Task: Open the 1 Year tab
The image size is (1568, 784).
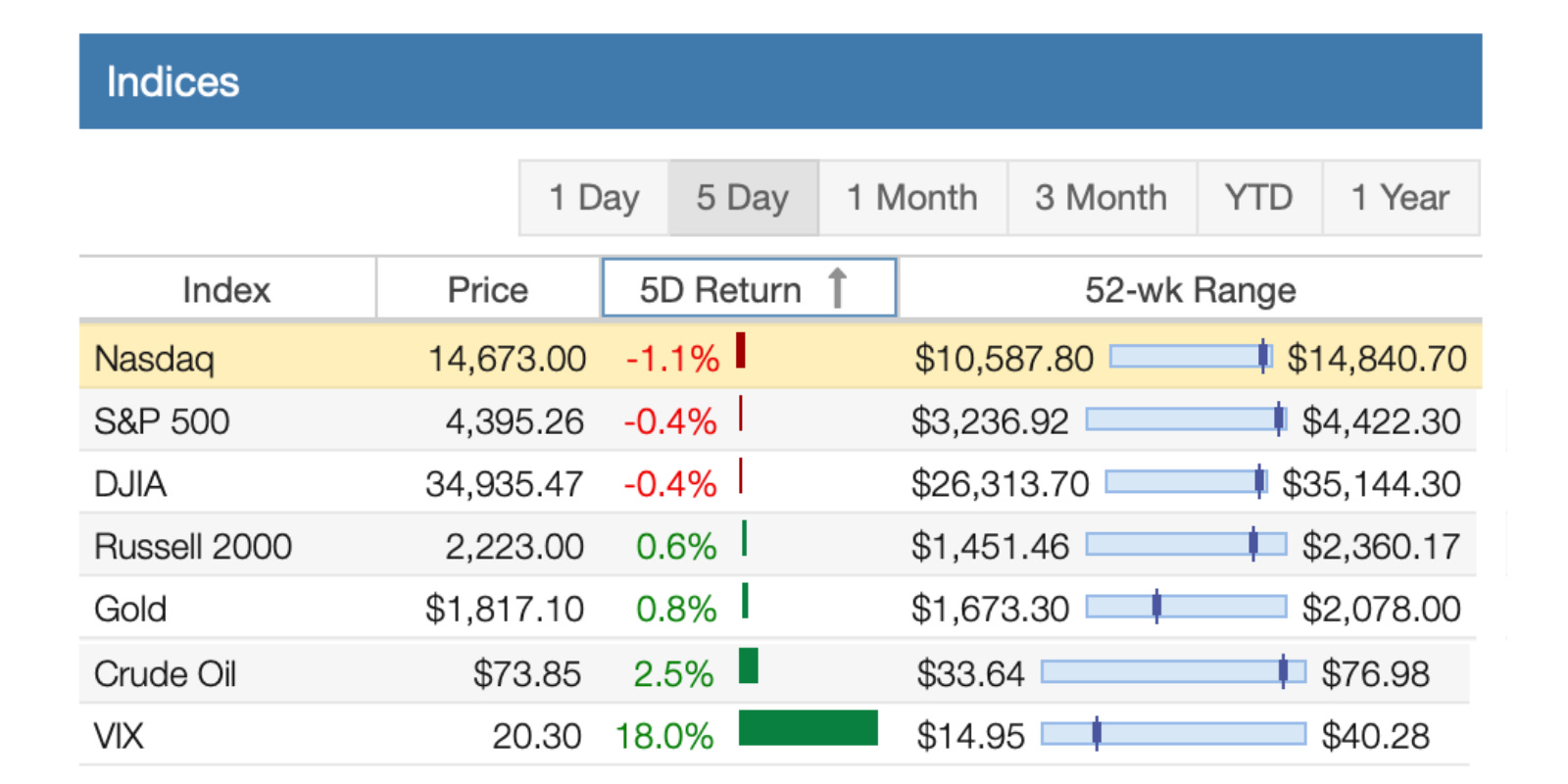Action: 1400,198
